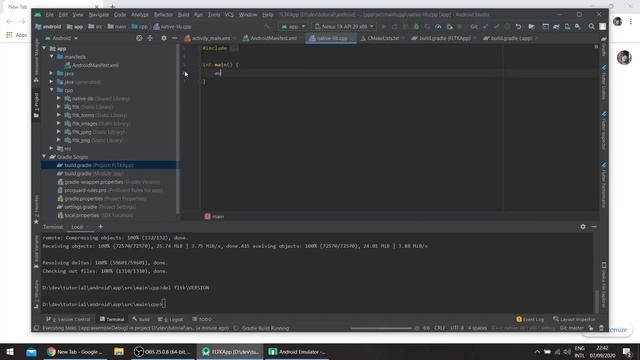Open the Navigate menu
The image size is (640, 360).
coord(99,15)
